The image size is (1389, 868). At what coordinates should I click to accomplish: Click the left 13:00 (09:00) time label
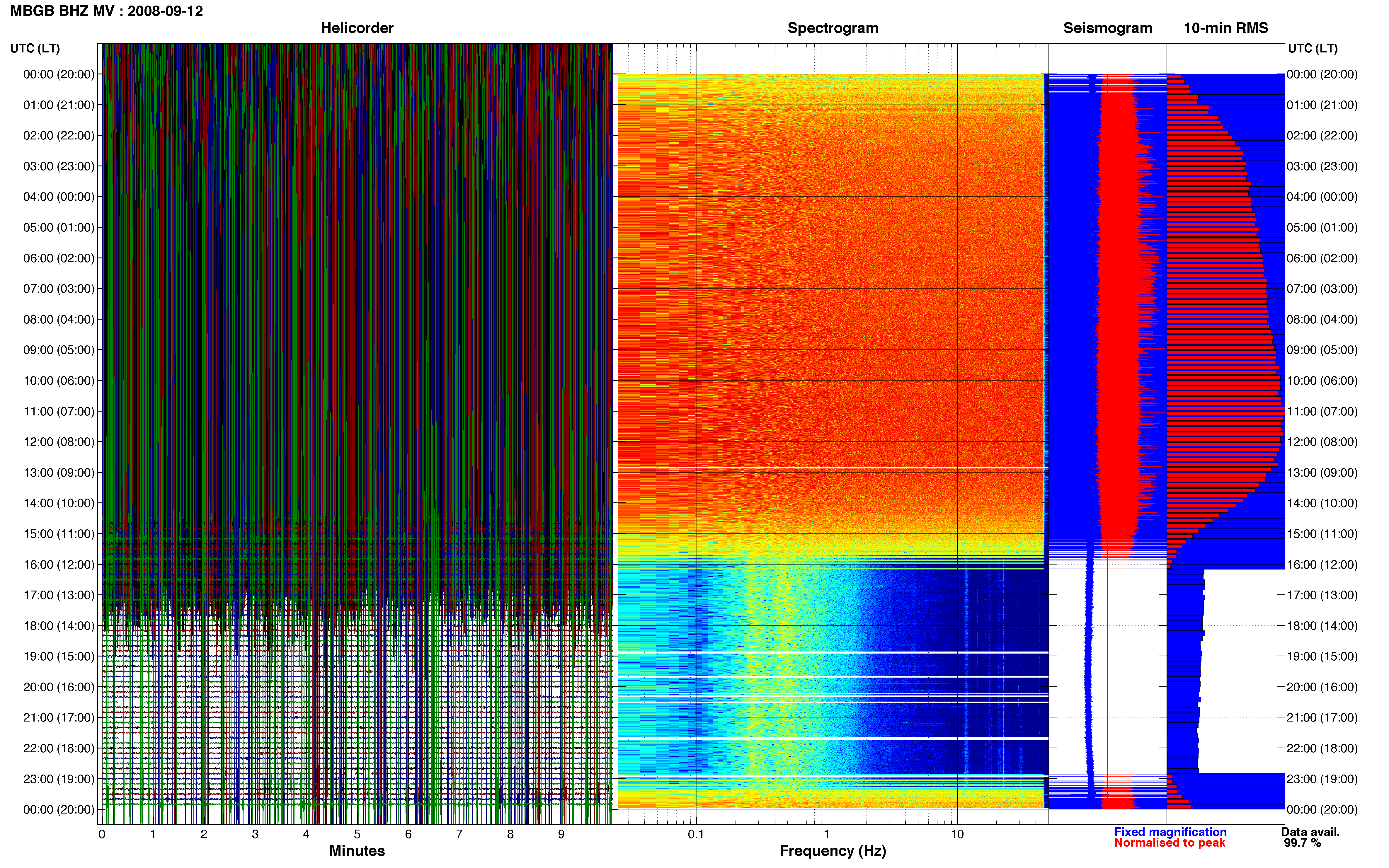[59, 473]
